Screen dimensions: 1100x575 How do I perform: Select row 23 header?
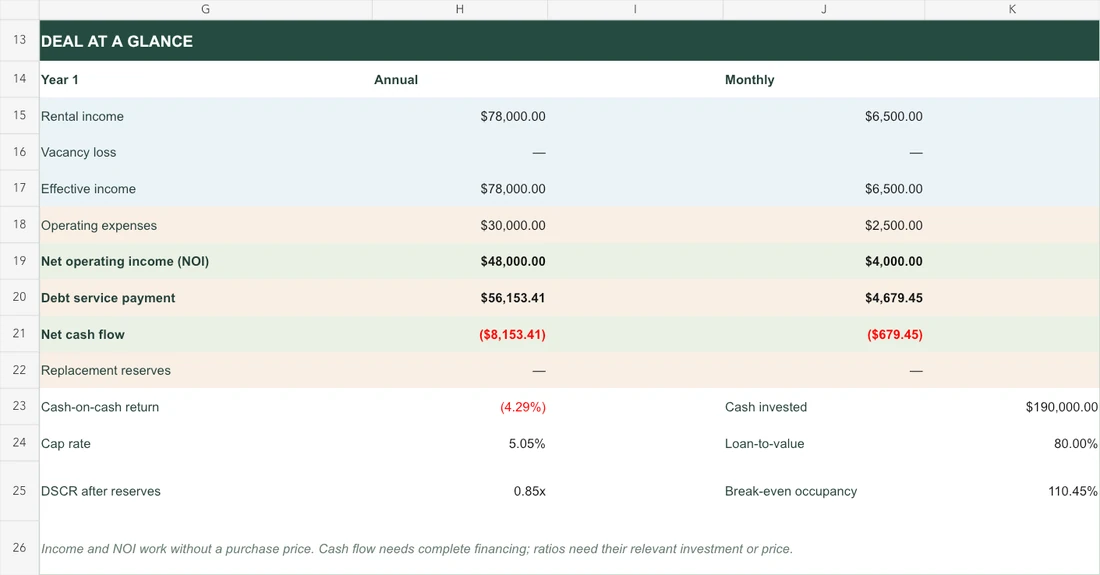point(20,406)
